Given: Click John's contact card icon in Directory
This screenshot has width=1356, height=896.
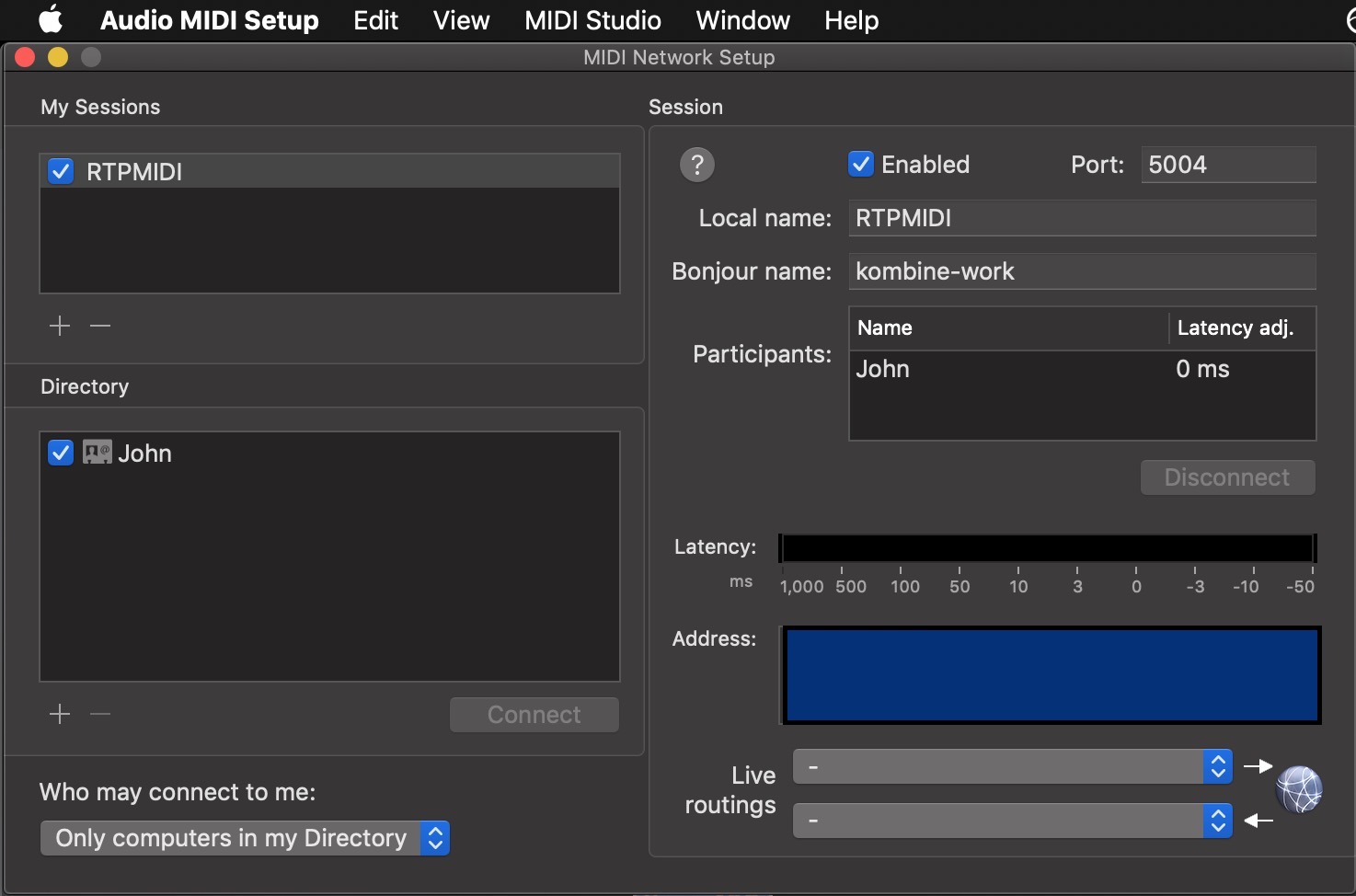Looking at the screenshot, I should (97, 453).
